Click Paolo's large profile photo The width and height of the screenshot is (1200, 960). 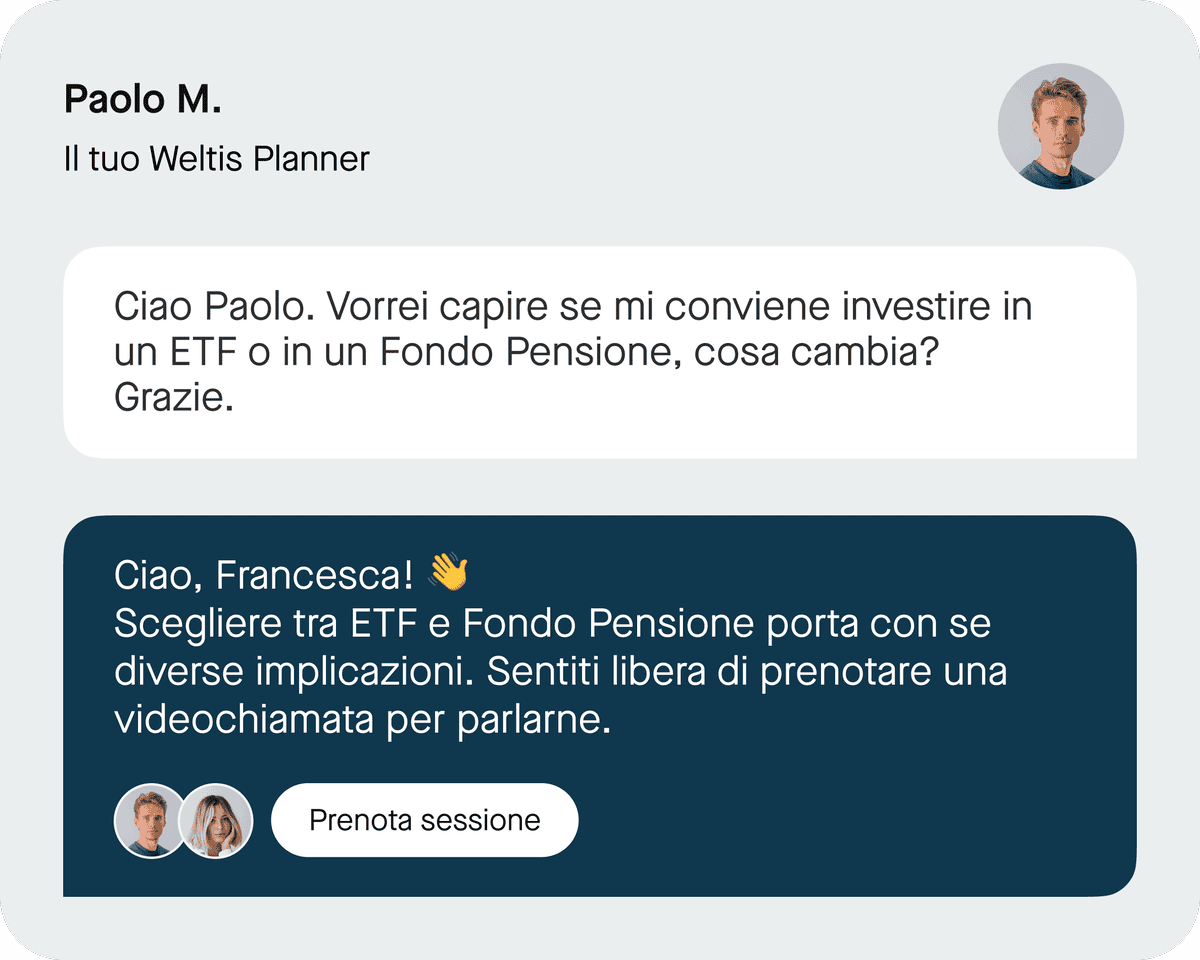(1060, 127)
